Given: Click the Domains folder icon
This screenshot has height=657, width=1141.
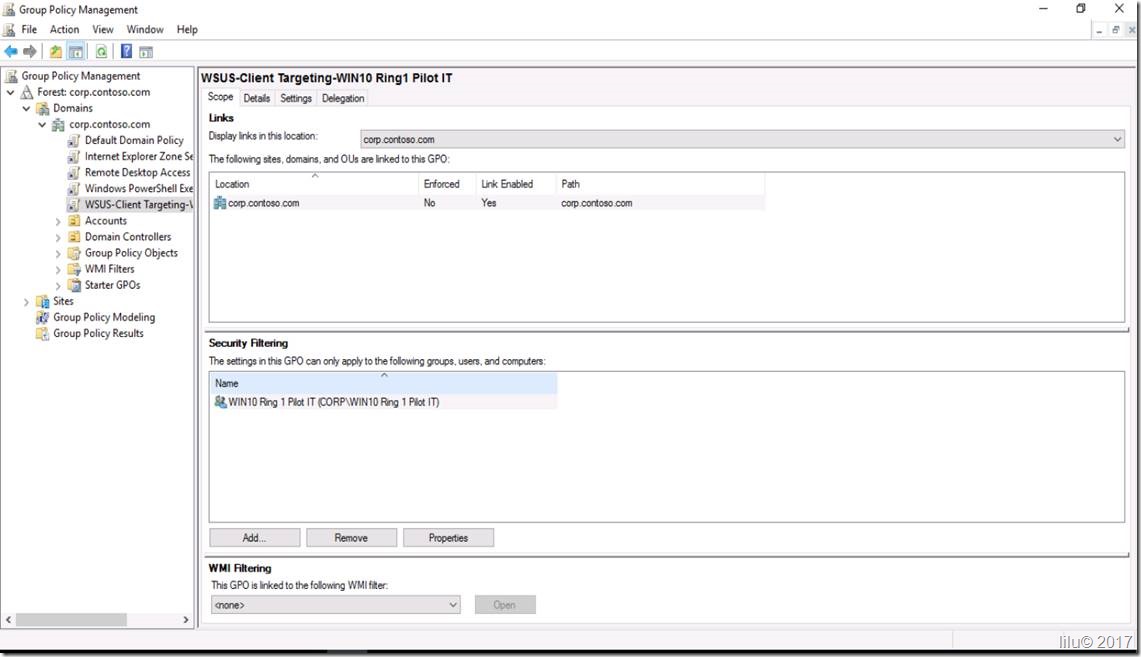Looking at the screenshot, I should [43, 108].
